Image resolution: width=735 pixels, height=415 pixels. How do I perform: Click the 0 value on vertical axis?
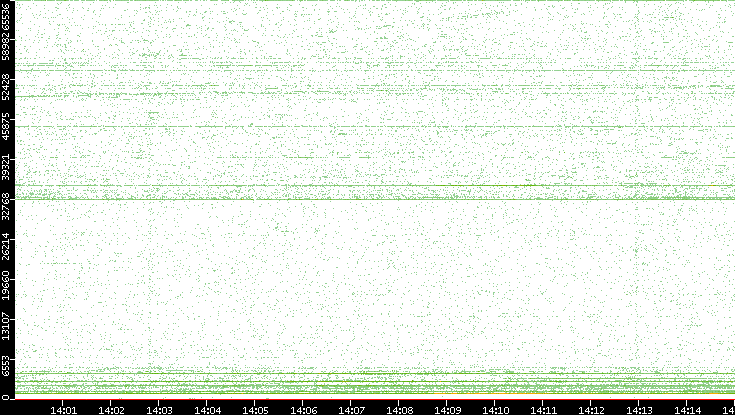point(5,398)
